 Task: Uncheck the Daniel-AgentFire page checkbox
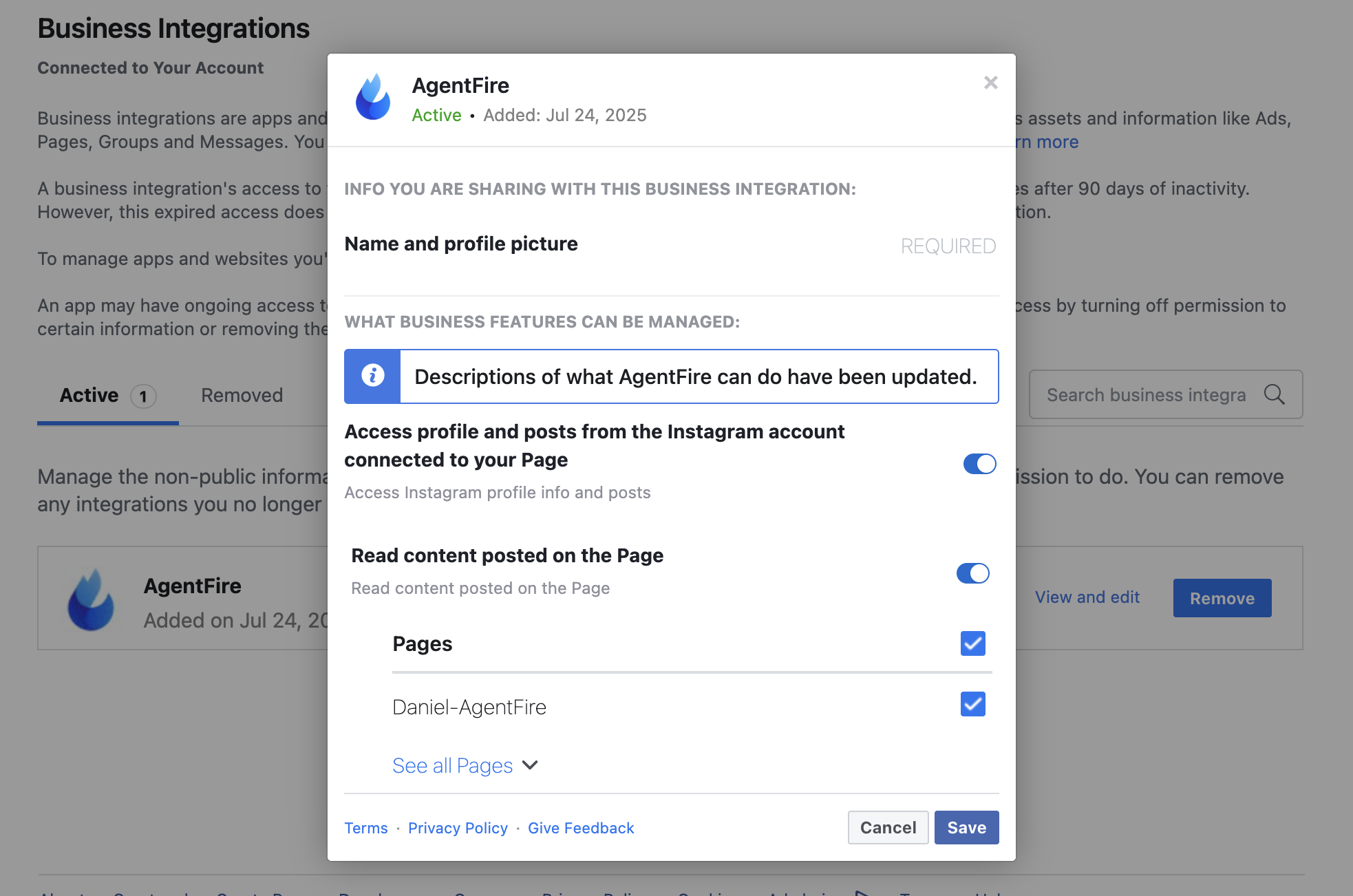tap(972, 704)
